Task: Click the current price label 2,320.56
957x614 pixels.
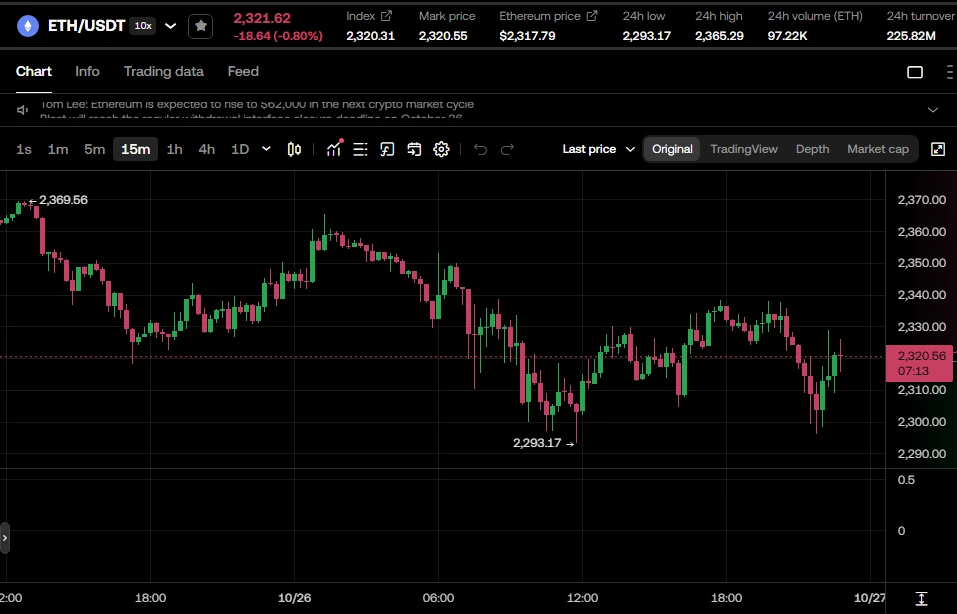Action: 919,364
